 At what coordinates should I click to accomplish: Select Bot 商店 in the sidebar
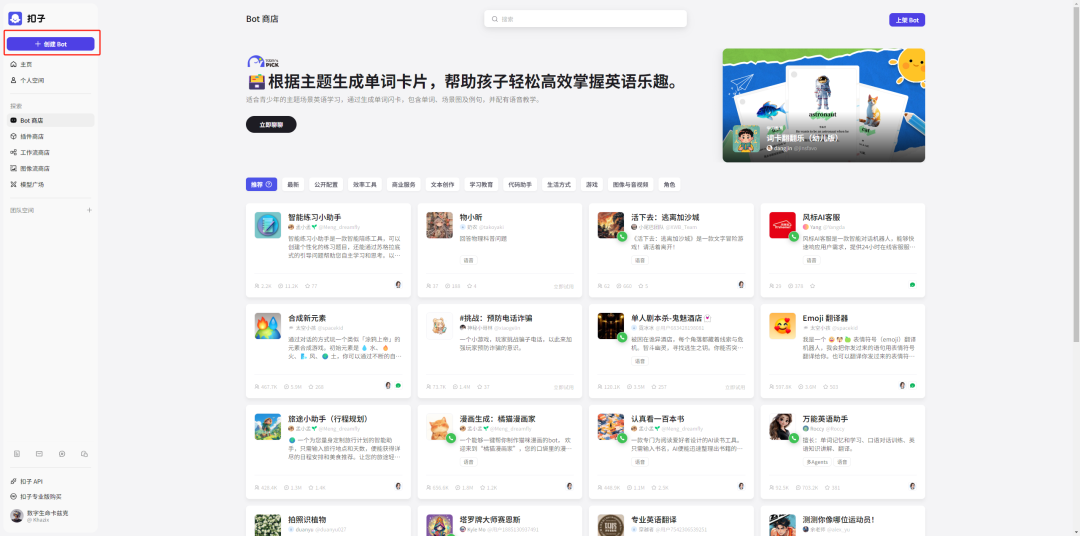point(50,120)
